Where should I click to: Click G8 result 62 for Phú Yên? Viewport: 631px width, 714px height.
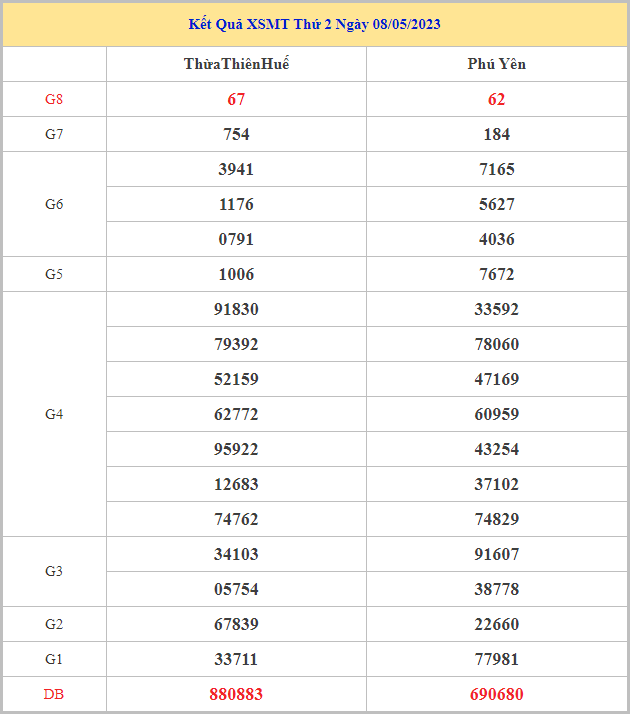click(x=496, y=99)
